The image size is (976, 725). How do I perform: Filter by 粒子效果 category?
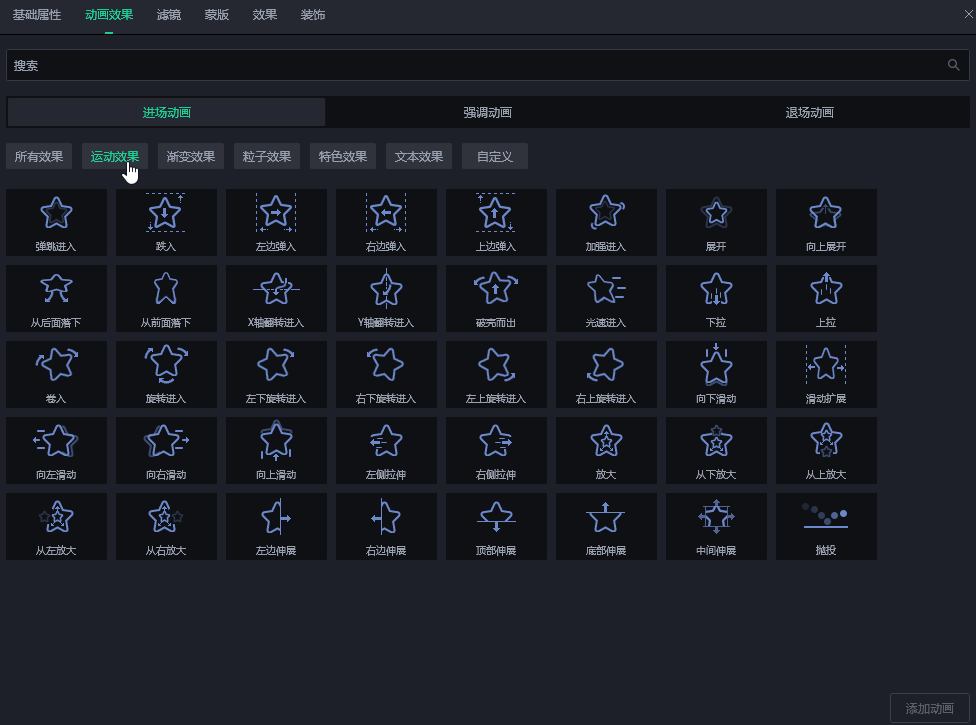tap(267, 156)
